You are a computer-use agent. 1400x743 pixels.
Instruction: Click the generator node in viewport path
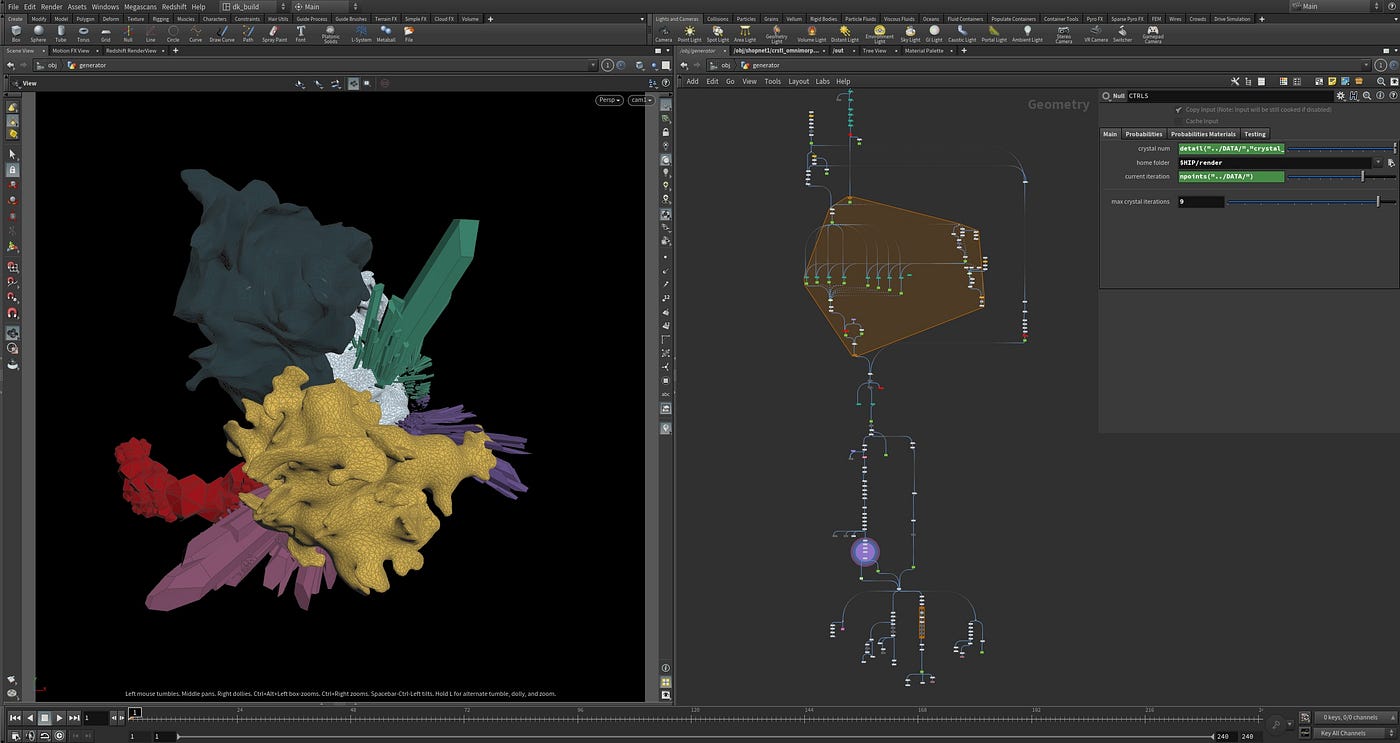coord(87,65)
